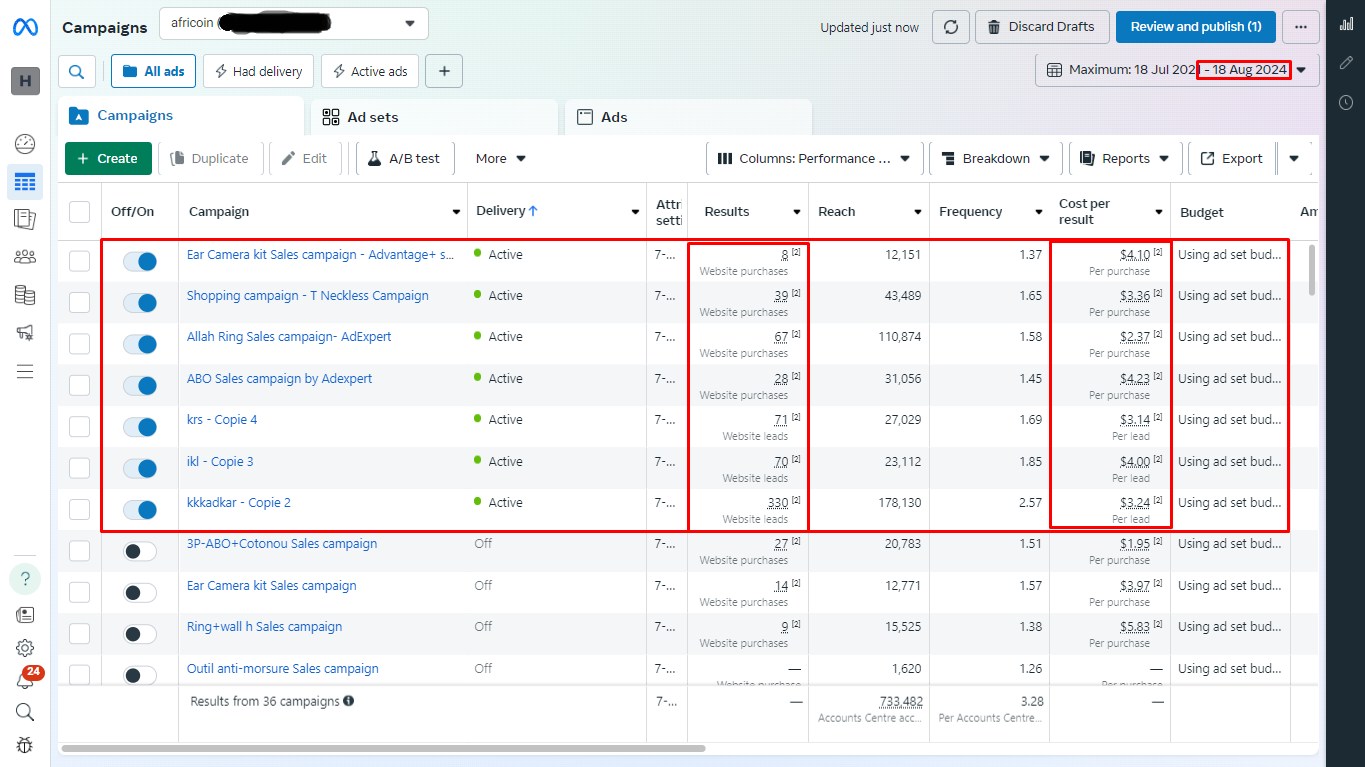
Task: Click the search magnifier beside All ads
Action: click(77, 71)
